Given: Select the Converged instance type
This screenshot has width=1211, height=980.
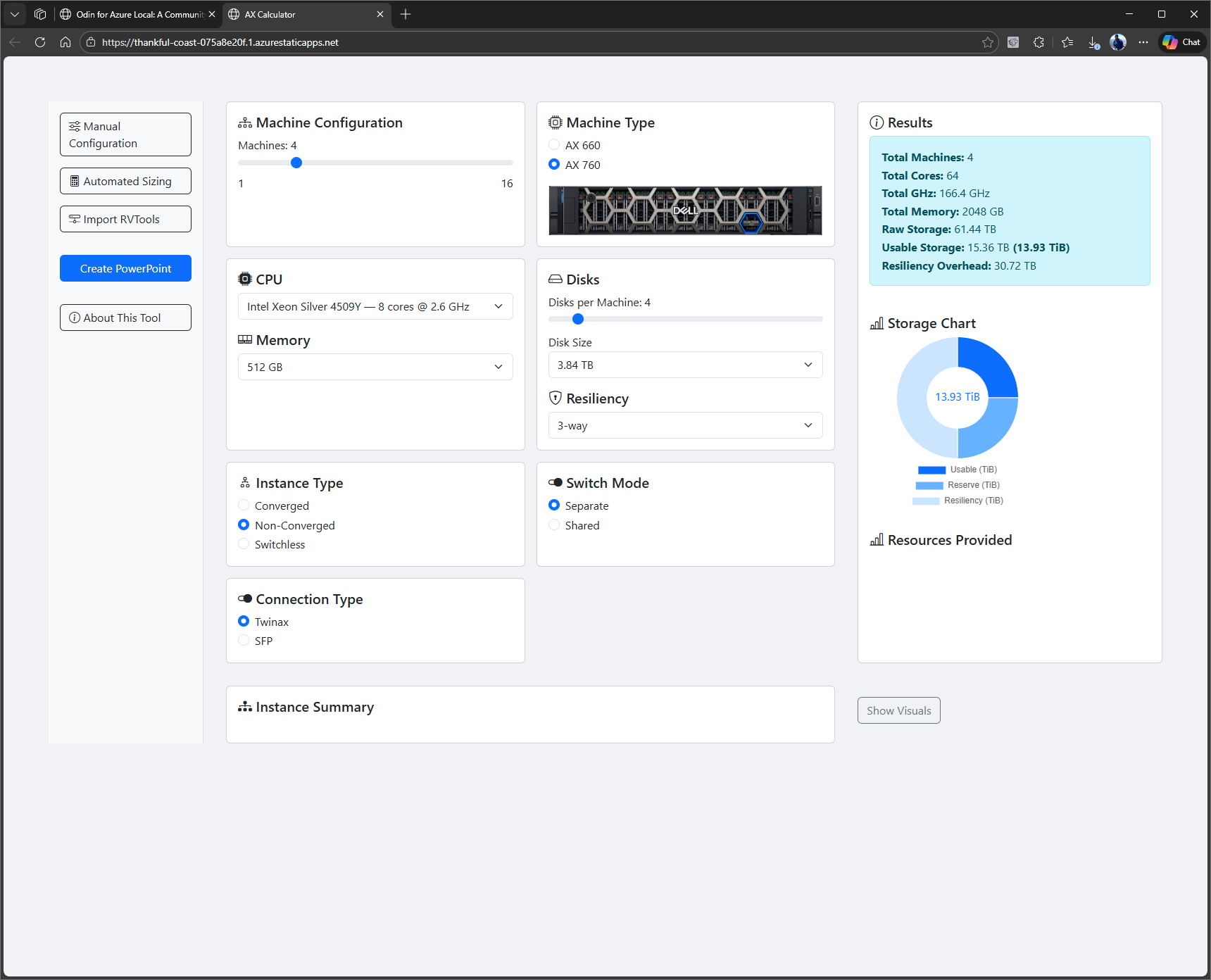Looking at the screenshot, I should pyautogui.click(x=244, y=505).
